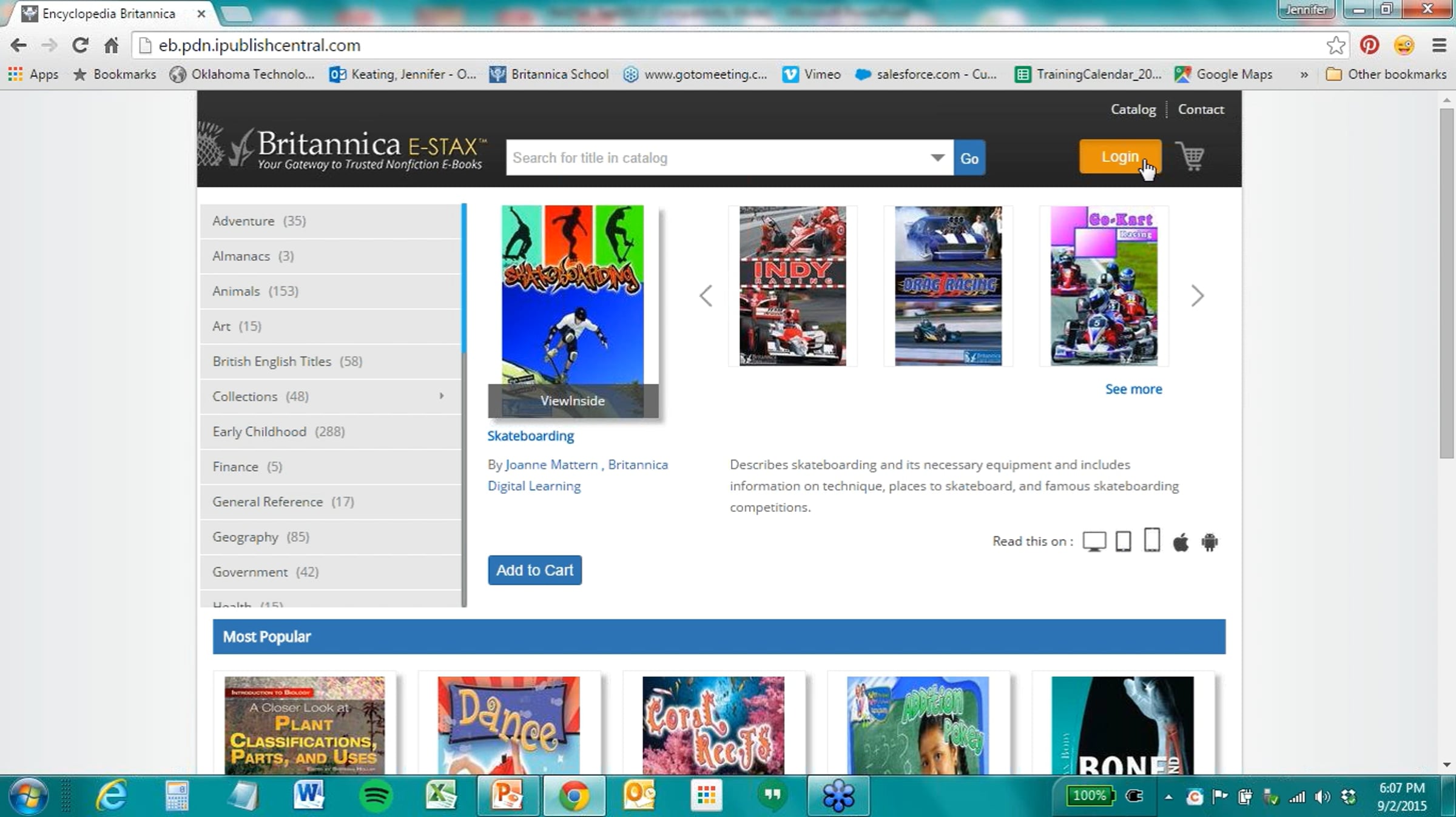
Task: Select the Art category
Action: [x=331, y=326]
